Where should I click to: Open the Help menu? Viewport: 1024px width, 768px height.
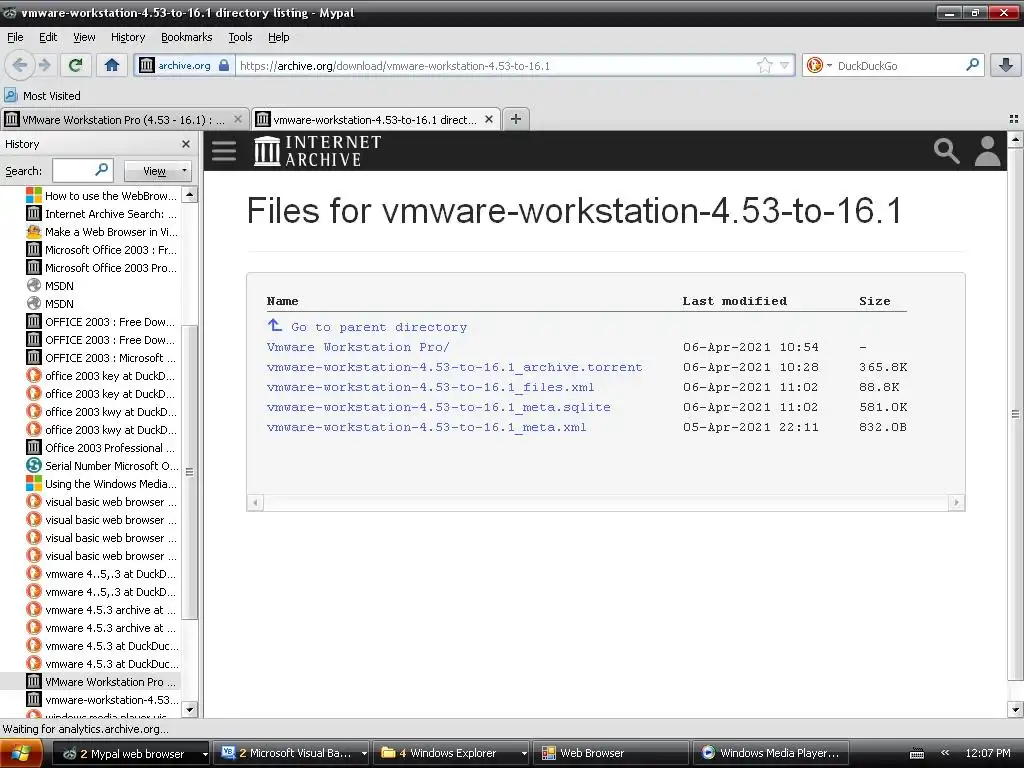pyautogui.click(x=279, y=37)
